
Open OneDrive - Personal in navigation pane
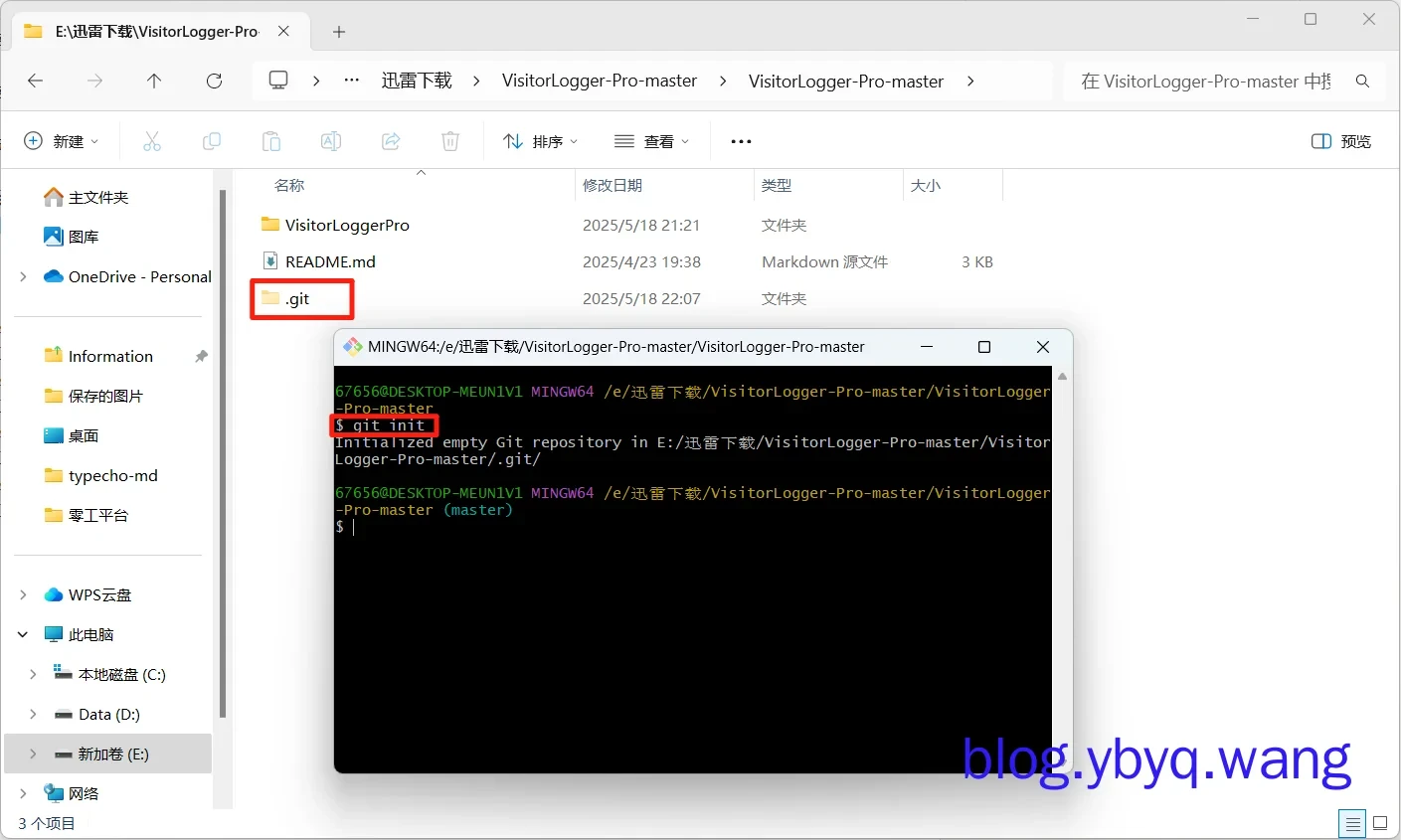(x=140, y=276)
